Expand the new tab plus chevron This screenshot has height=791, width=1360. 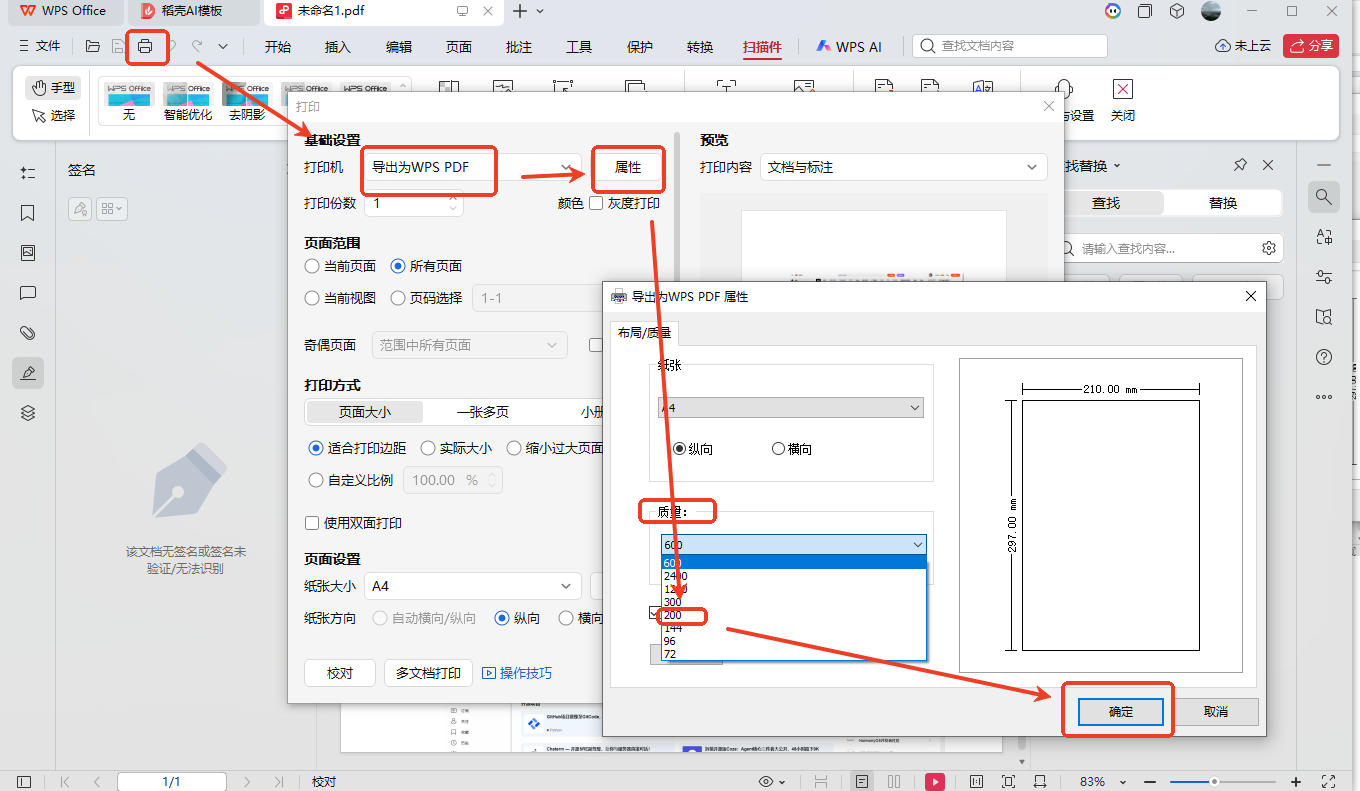click(540, 11)
